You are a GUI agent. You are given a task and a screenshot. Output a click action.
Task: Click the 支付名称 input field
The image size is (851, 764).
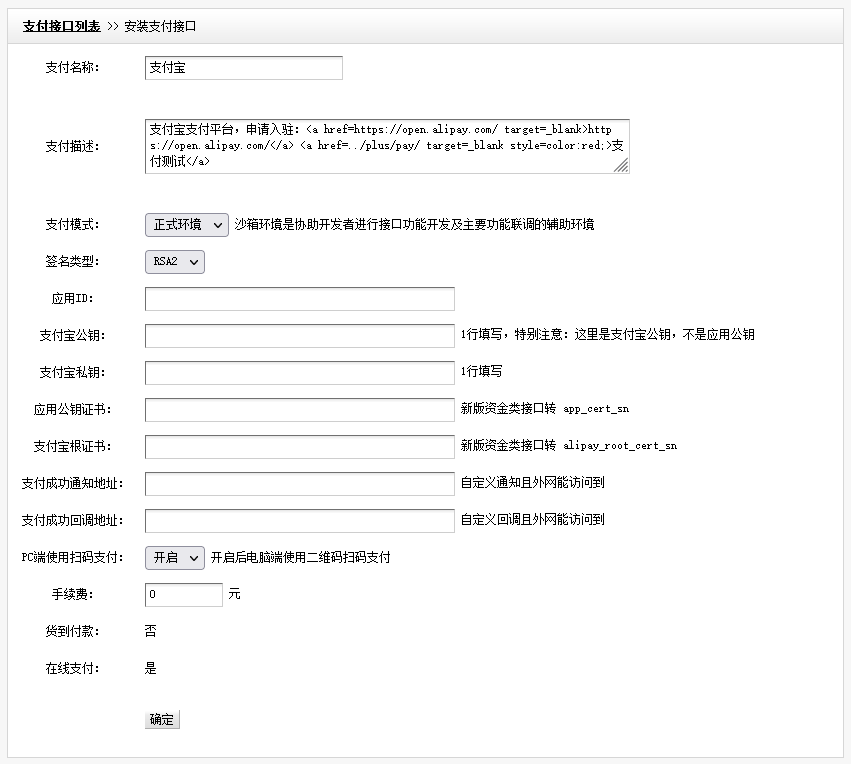point(243,68)
